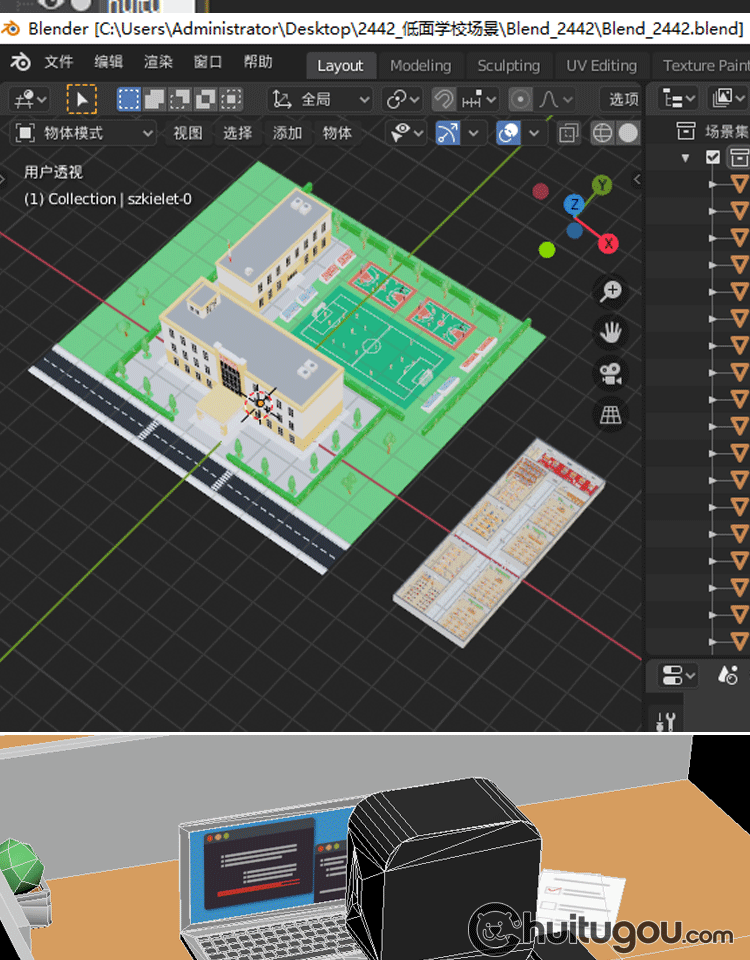This screenshot has height=960, width=750.
Task: Switch to the Texture Paint workspace tab
Action: [704, 66]
